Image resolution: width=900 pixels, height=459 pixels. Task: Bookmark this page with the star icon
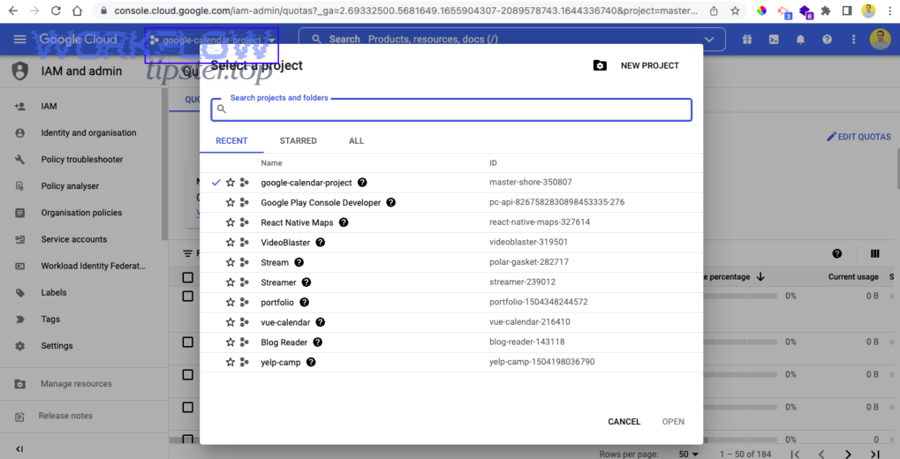point(735,11)
